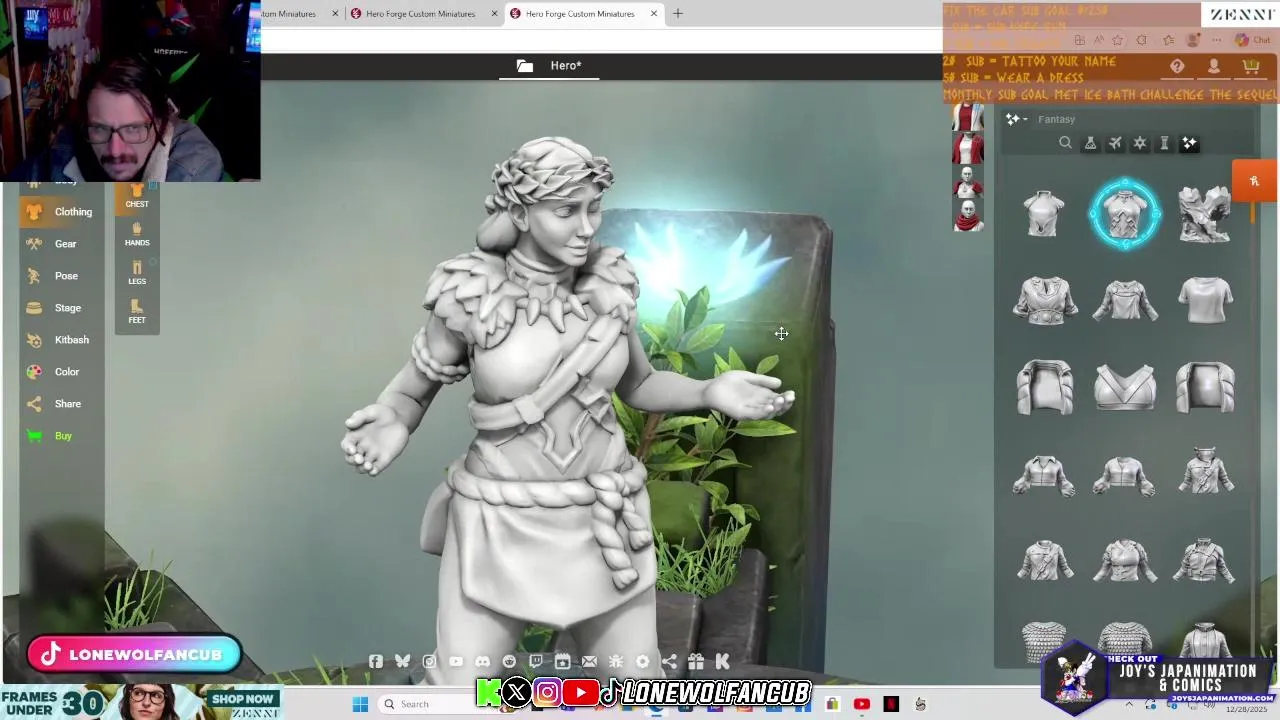Select the CHEST clothing subcategory
Viewport: 1280px width, 720px height.
pyautogui.click(x=137, y=197)
